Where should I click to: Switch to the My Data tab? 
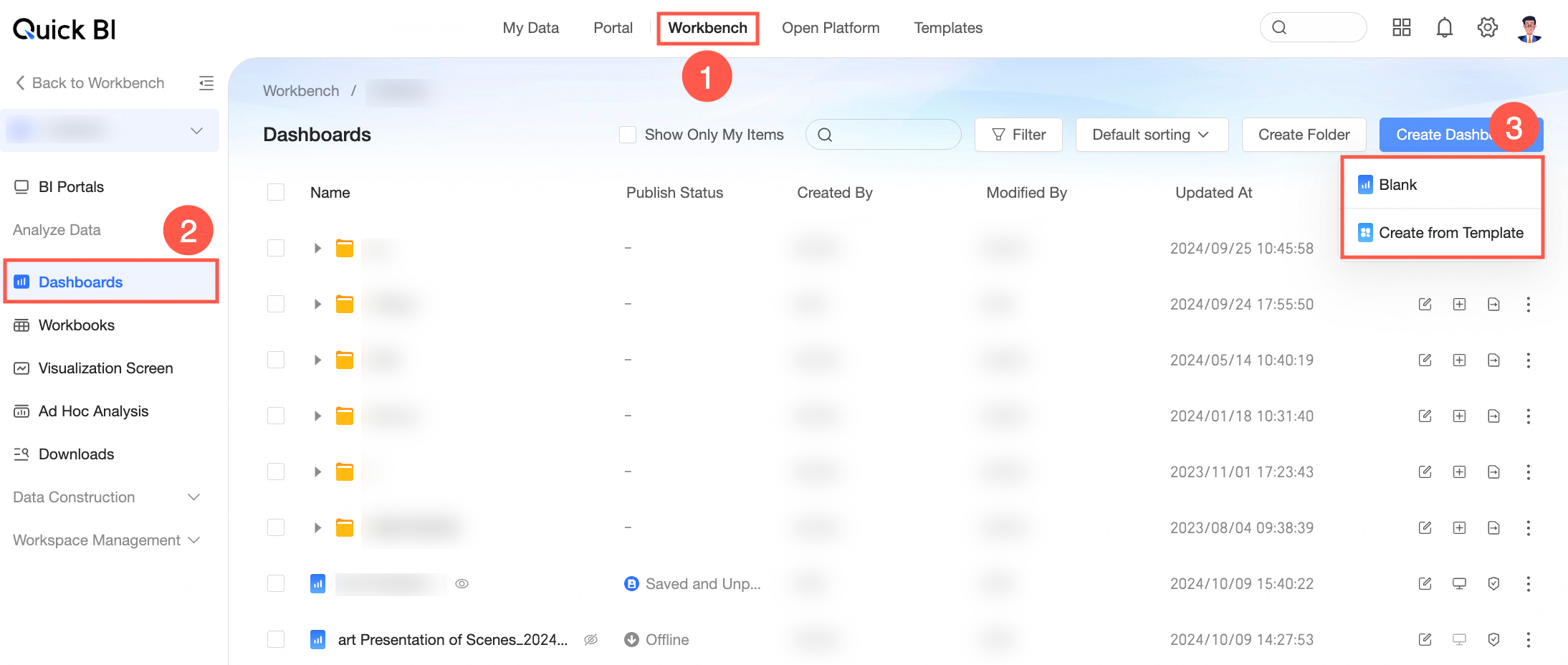tap(530, 28)
